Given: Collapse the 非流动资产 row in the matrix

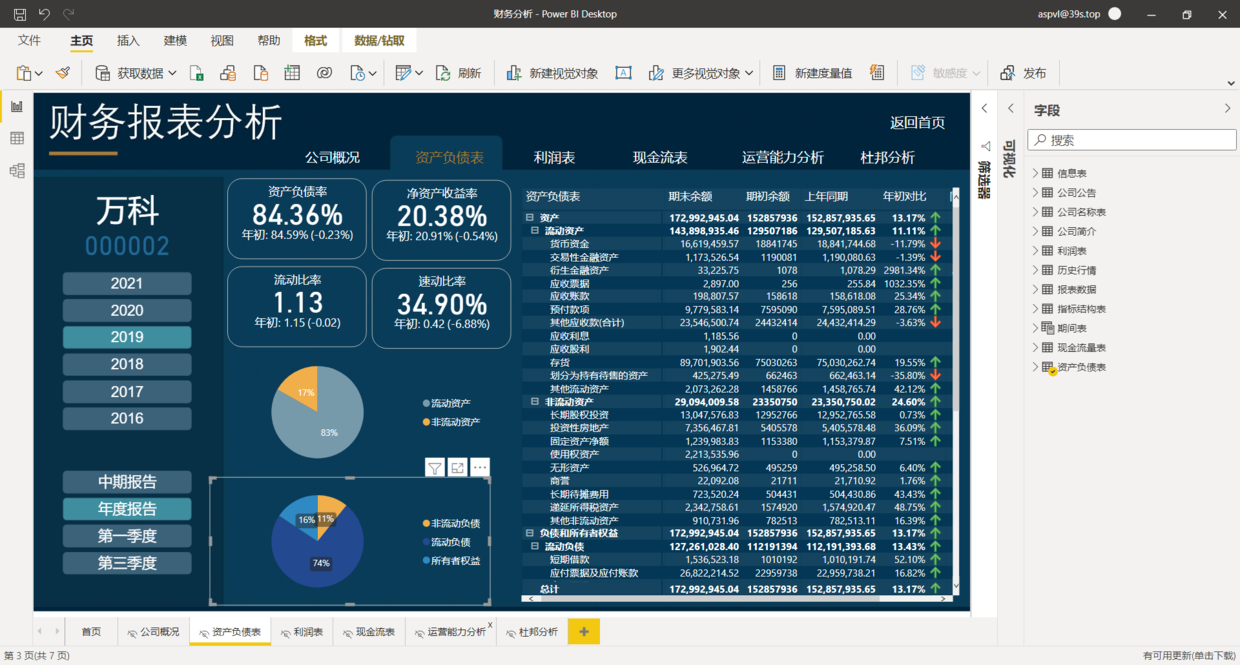Looking at the screenshot, I should click(535, 402).
